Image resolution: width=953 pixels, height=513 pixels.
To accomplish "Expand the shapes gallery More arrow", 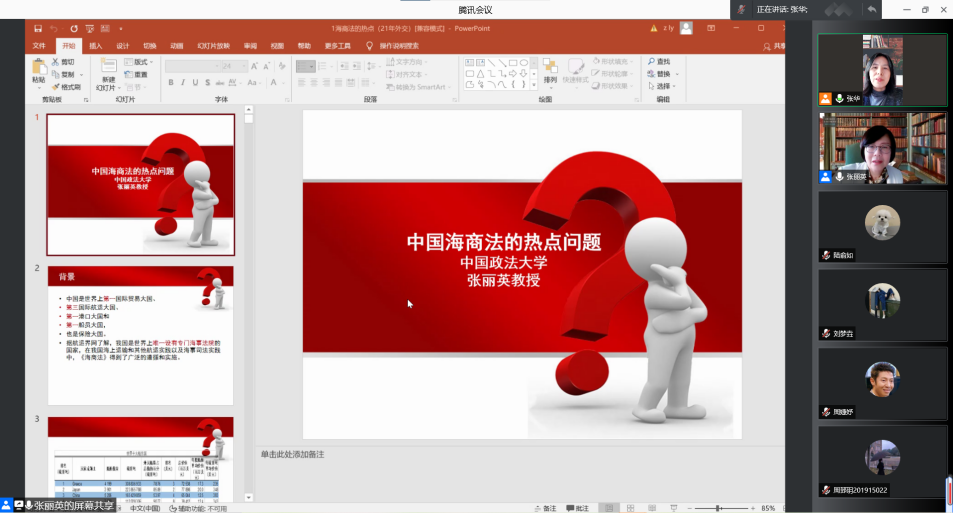I will pyautogui.click(x=534, y=86).
